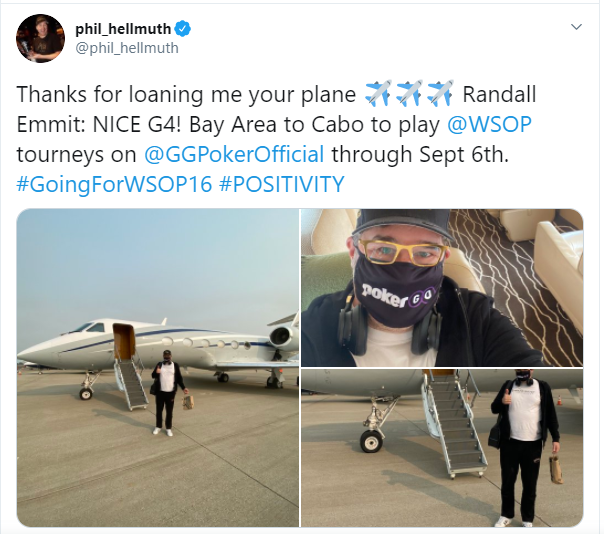This screenshot has width=604, height=534.
Task: Open the tweet options chevron menu
Action: click(x=576, y=27)
